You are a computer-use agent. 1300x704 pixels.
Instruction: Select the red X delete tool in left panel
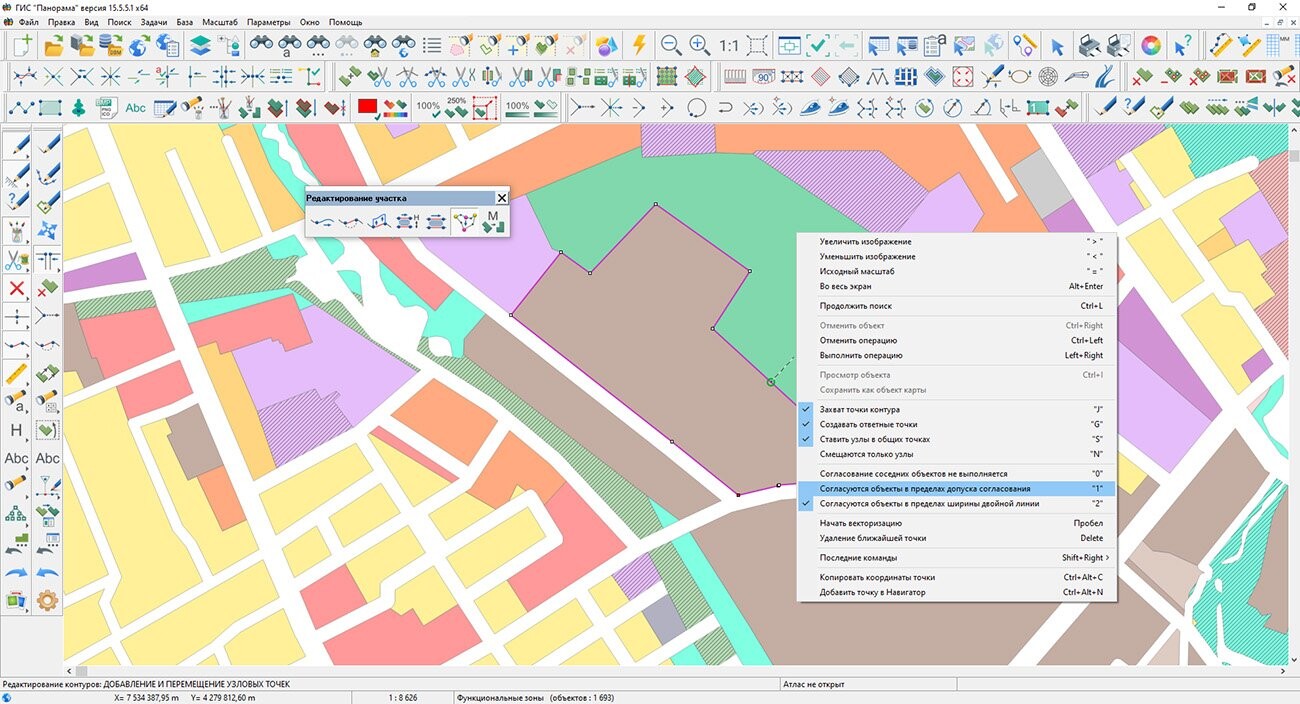coord(17,289)
